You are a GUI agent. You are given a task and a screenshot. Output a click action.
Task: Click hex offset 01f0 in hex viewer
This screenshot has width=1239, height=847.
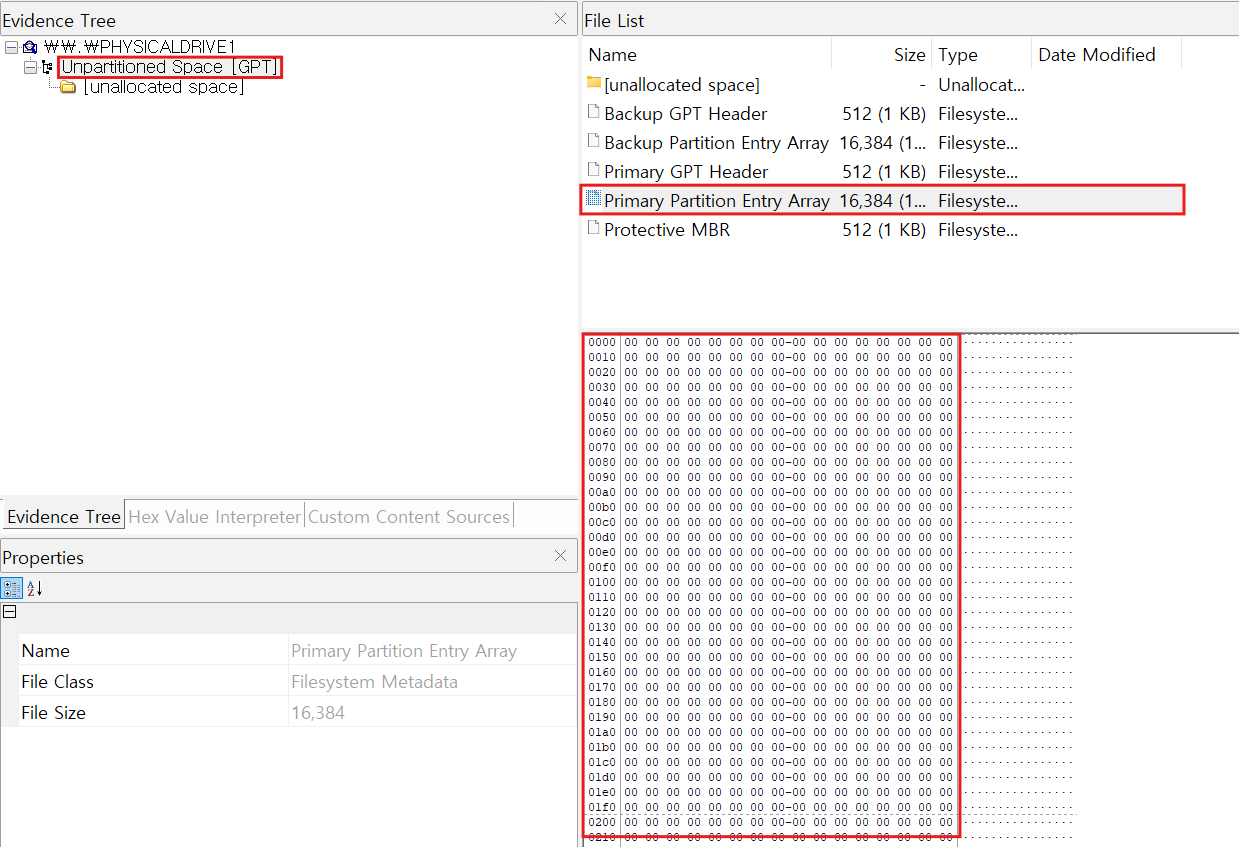602,807
